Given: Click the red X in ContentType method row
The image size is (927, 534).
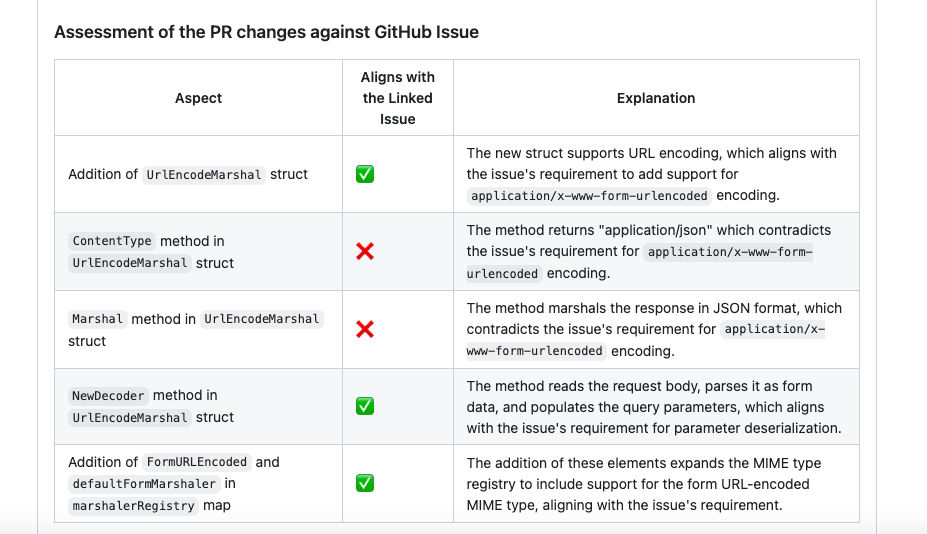Looking at the screenshot, I should point(365,252).
